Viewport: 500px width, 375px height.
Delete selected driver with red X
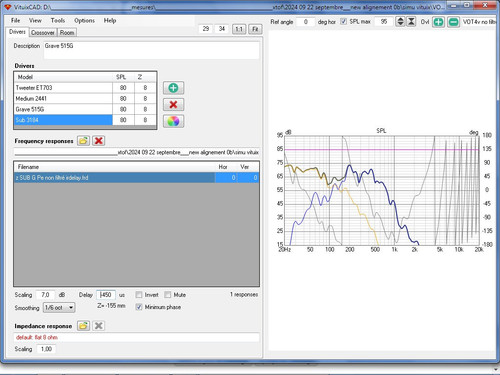click(173, 105)
